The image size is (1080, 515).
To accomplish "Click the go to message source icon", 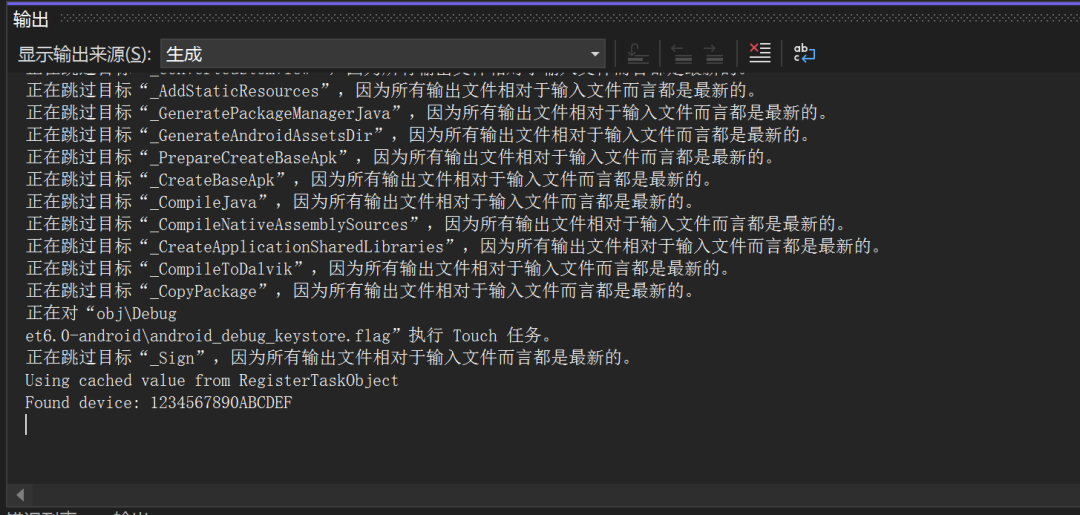I will tap(638, 53).
